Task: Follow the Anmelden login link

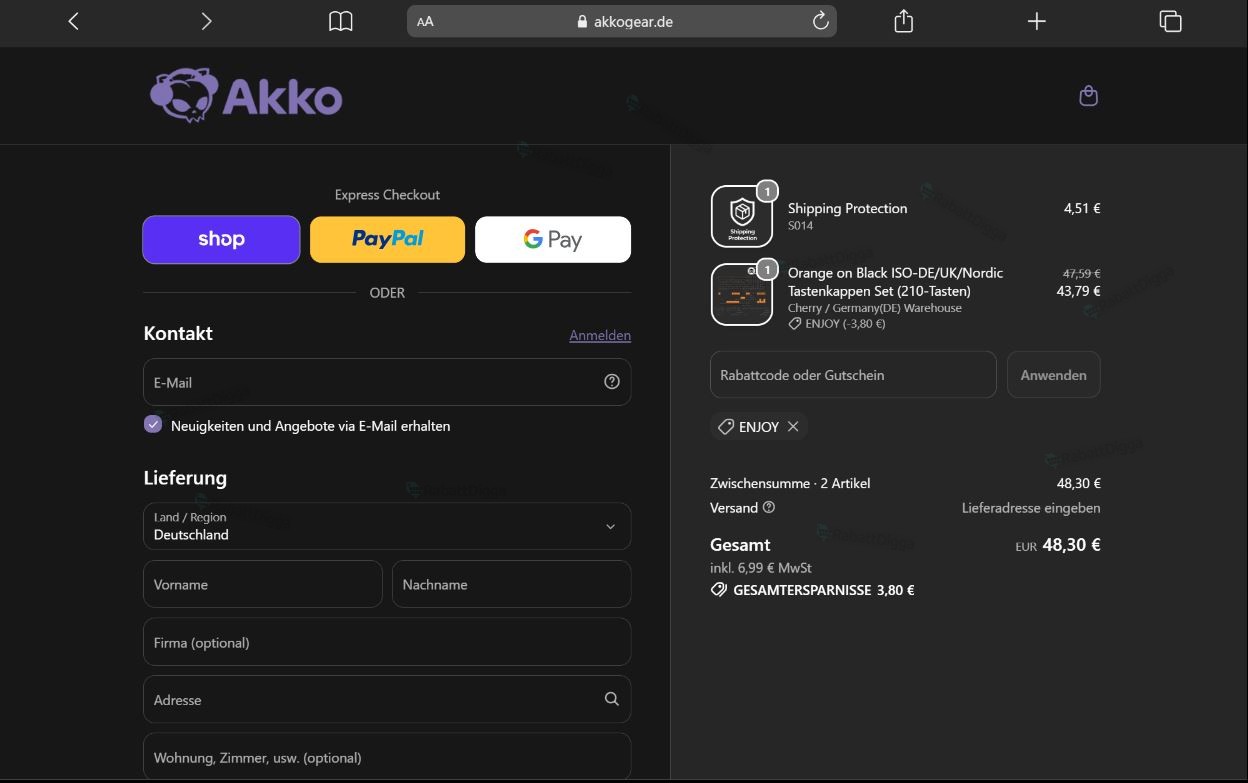Action: pyautogui.click(x=600, y=335)
